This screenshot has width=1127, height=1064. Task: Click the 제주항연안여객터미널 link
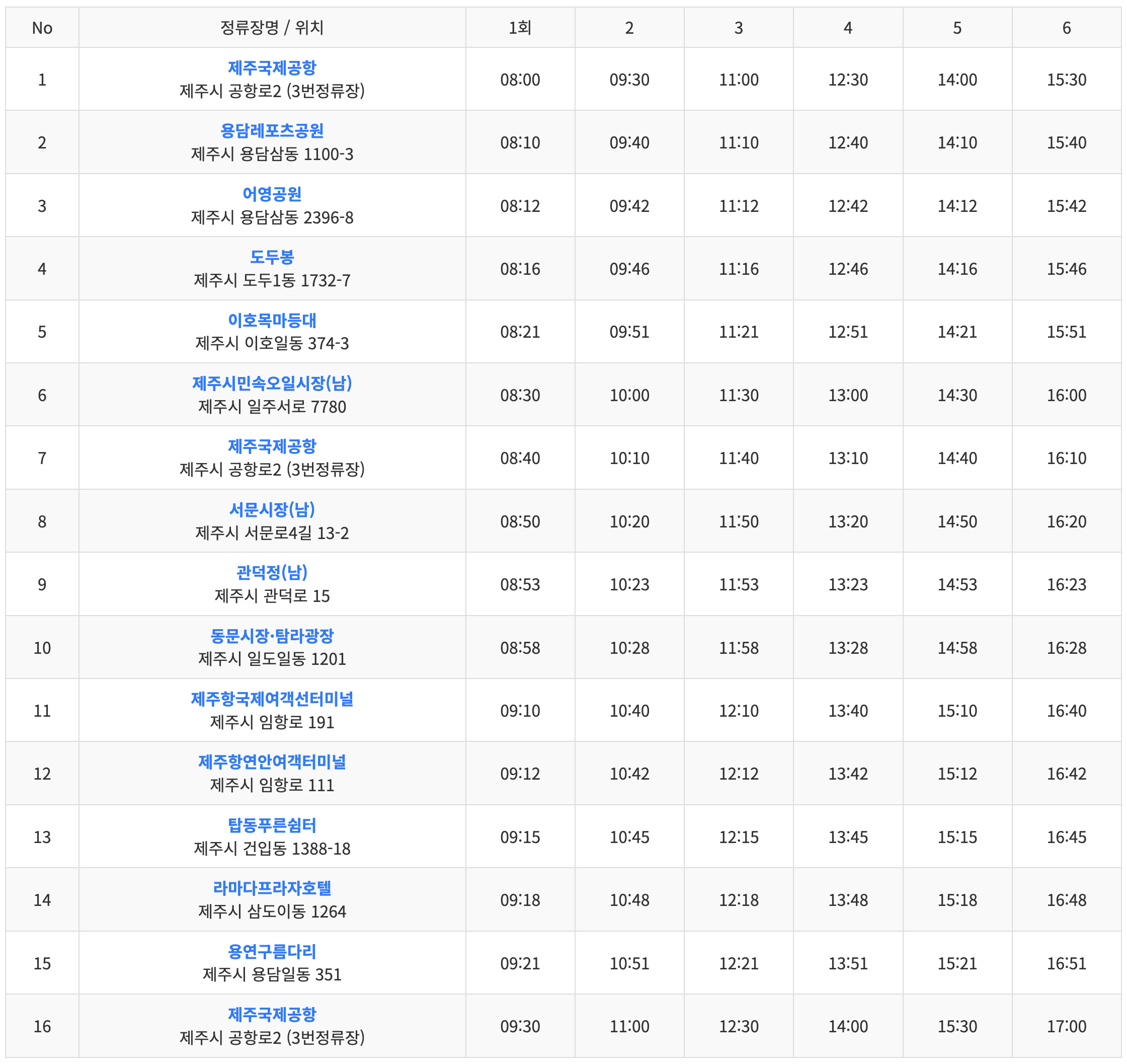[x=272, y=762]
